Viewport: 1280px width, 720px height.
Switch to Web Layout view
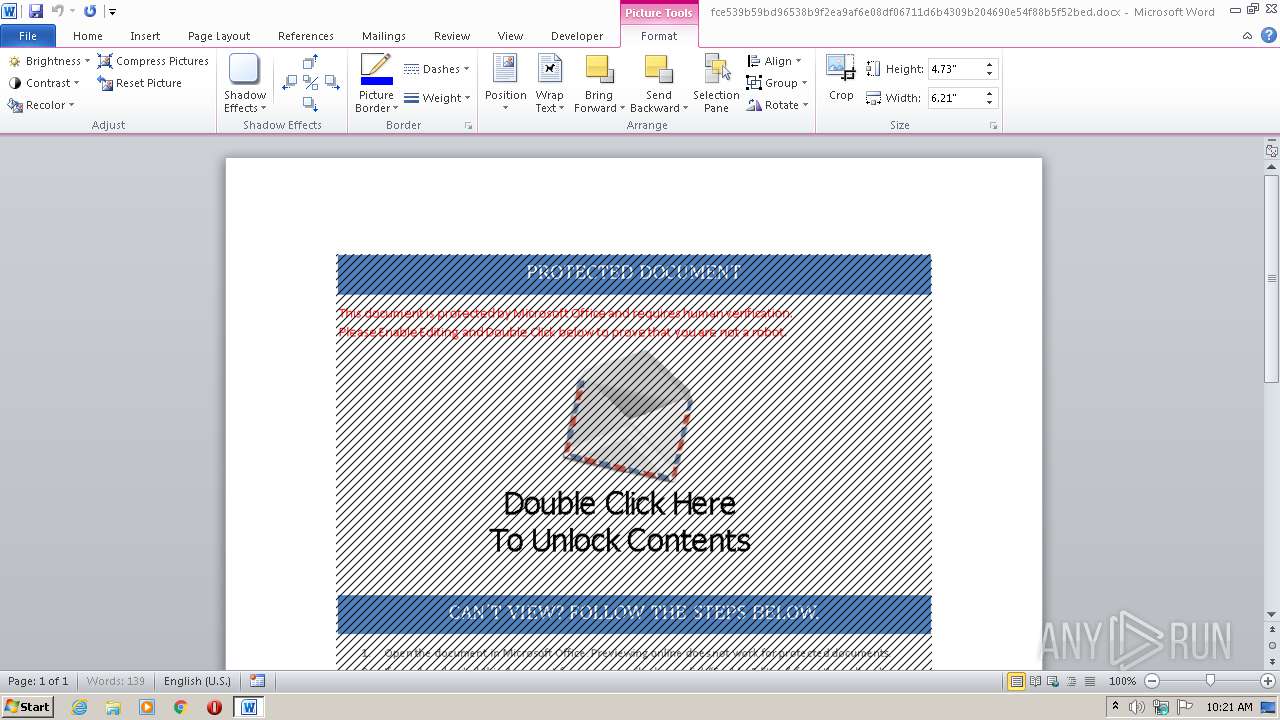(x=1052, y=681)
